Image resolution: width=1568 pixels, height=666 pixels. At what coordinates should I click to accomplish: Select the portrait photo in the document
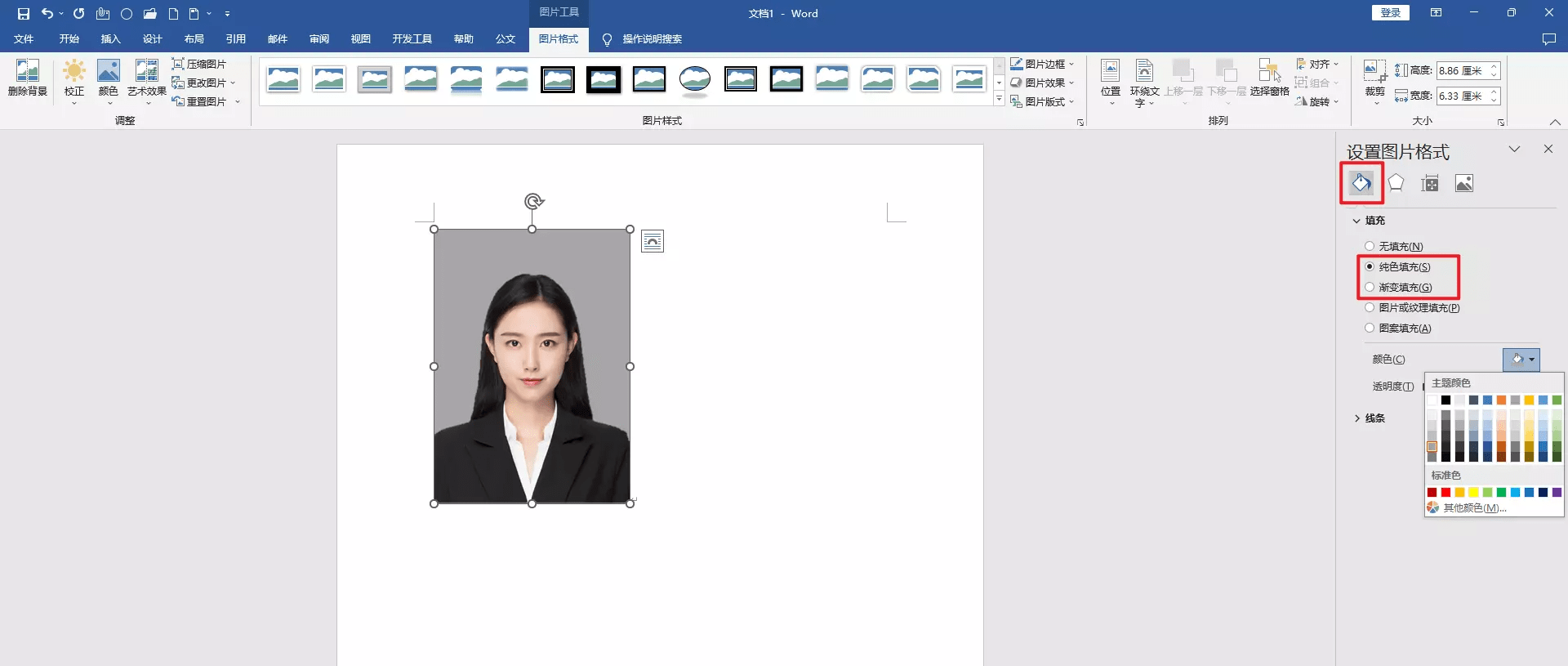pos(532,366)
